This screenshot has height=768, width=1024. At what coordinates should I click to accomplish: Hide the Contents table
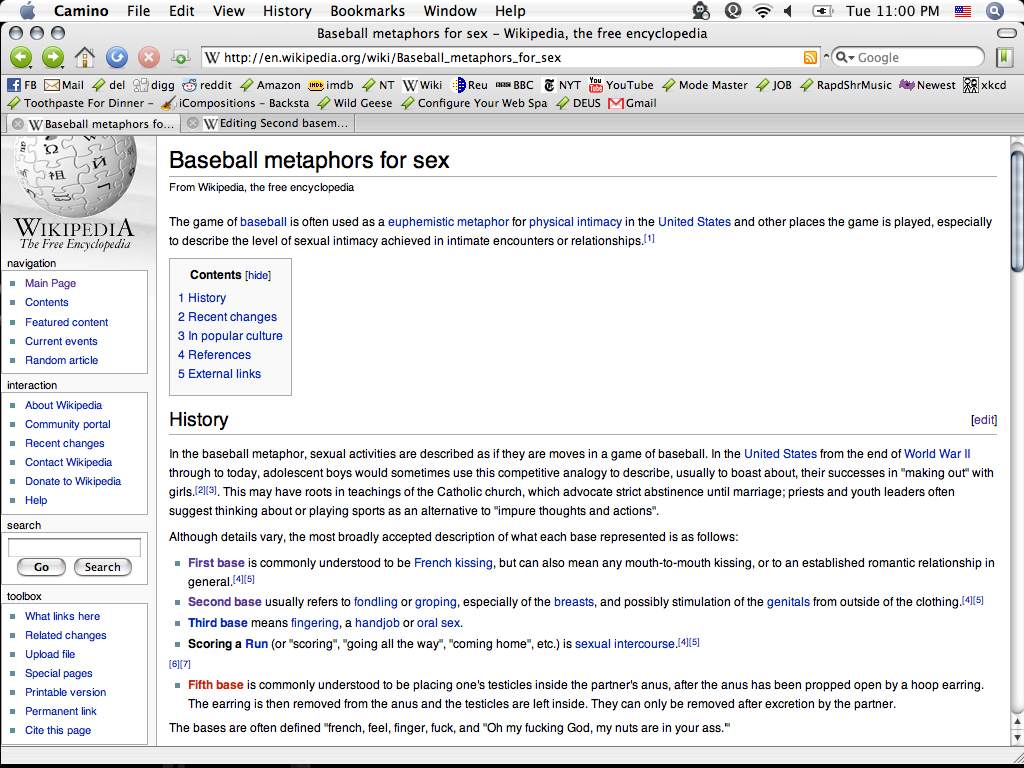tap(258, 276)
